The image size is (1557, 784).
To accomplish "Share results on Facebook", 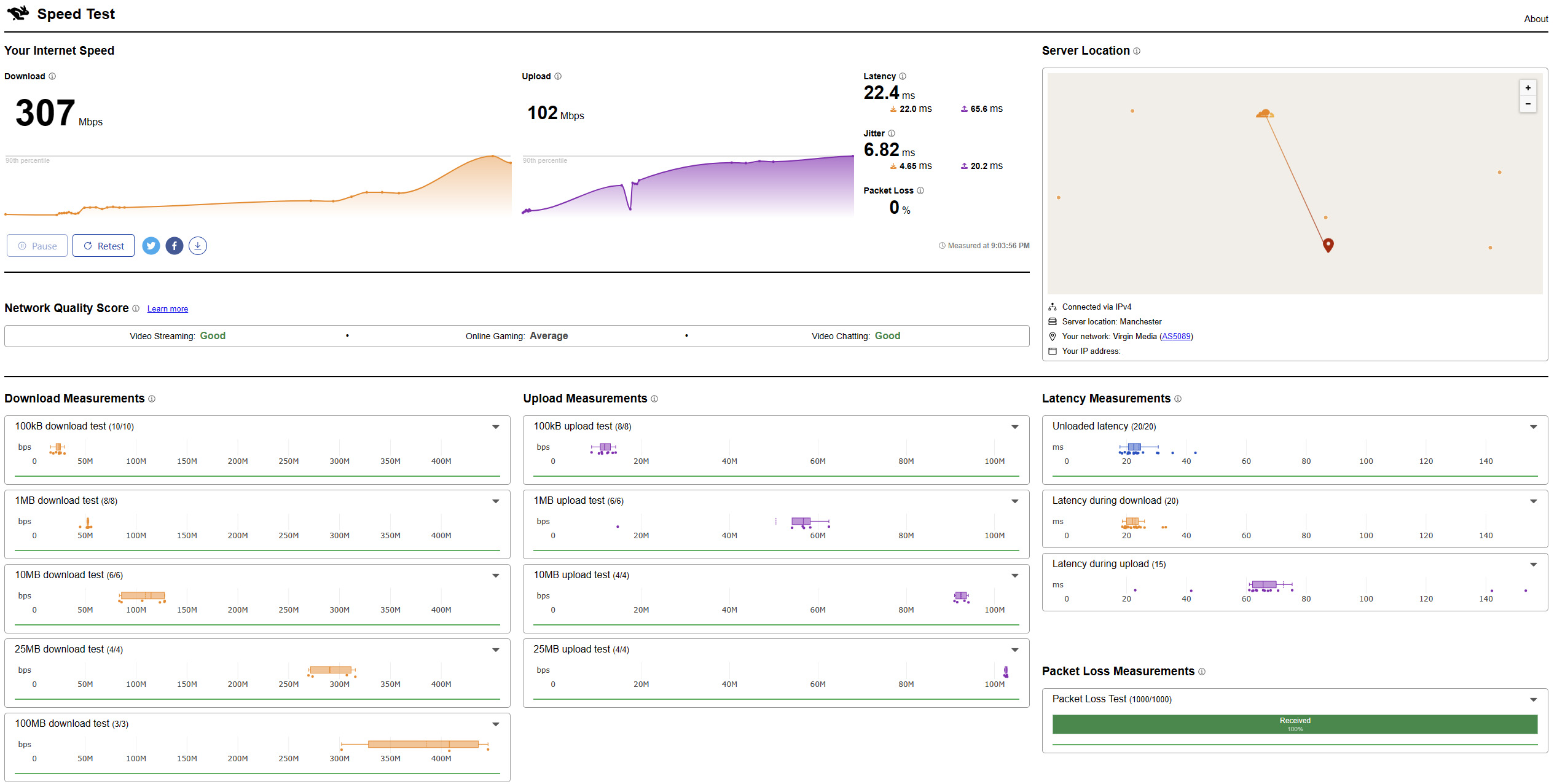I will [x=175, y=246].
